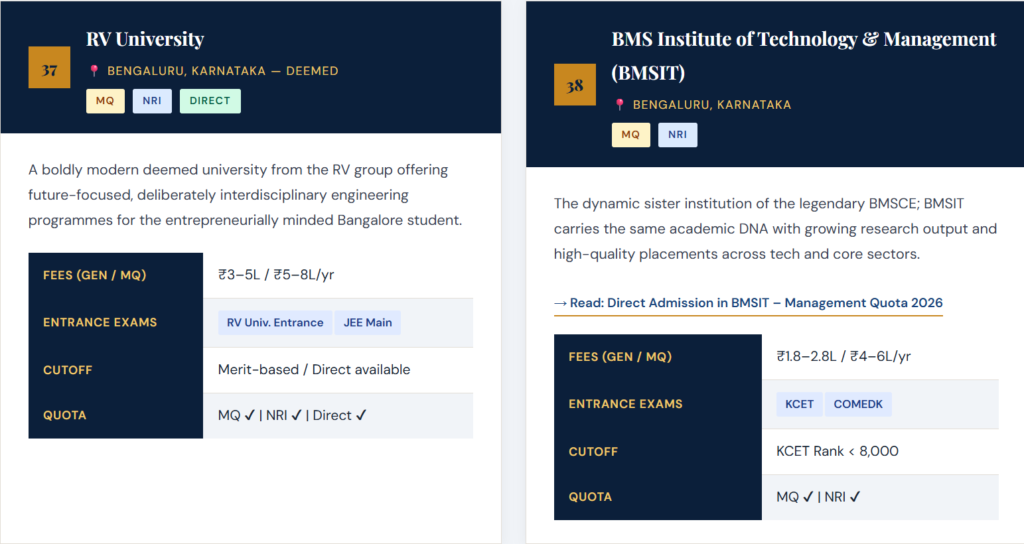Select the MQ tag on RV University card
The height and width of the screenshot is (544, 1024).
point(105,101)
